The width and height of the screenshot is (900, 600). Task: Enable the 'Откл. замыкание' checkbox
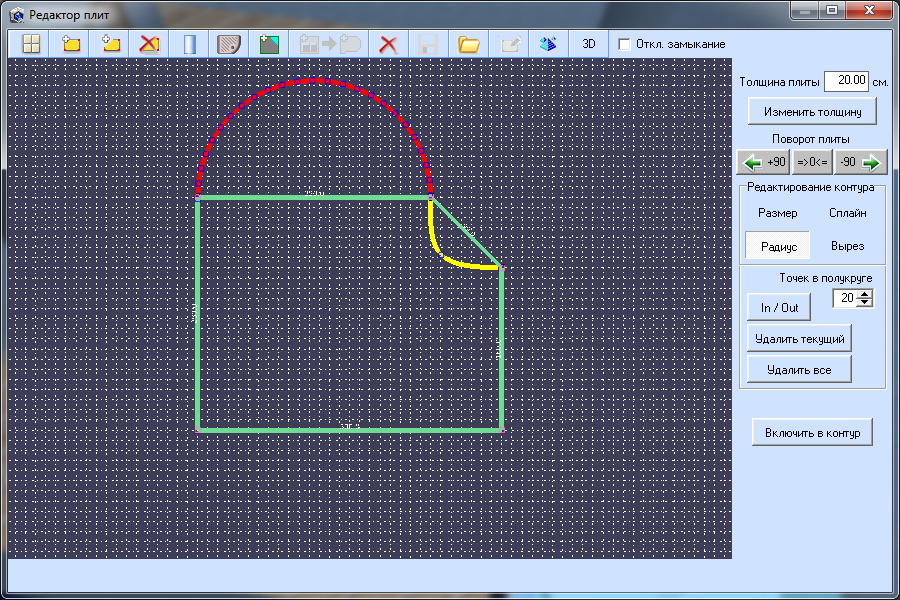(625, 44)
